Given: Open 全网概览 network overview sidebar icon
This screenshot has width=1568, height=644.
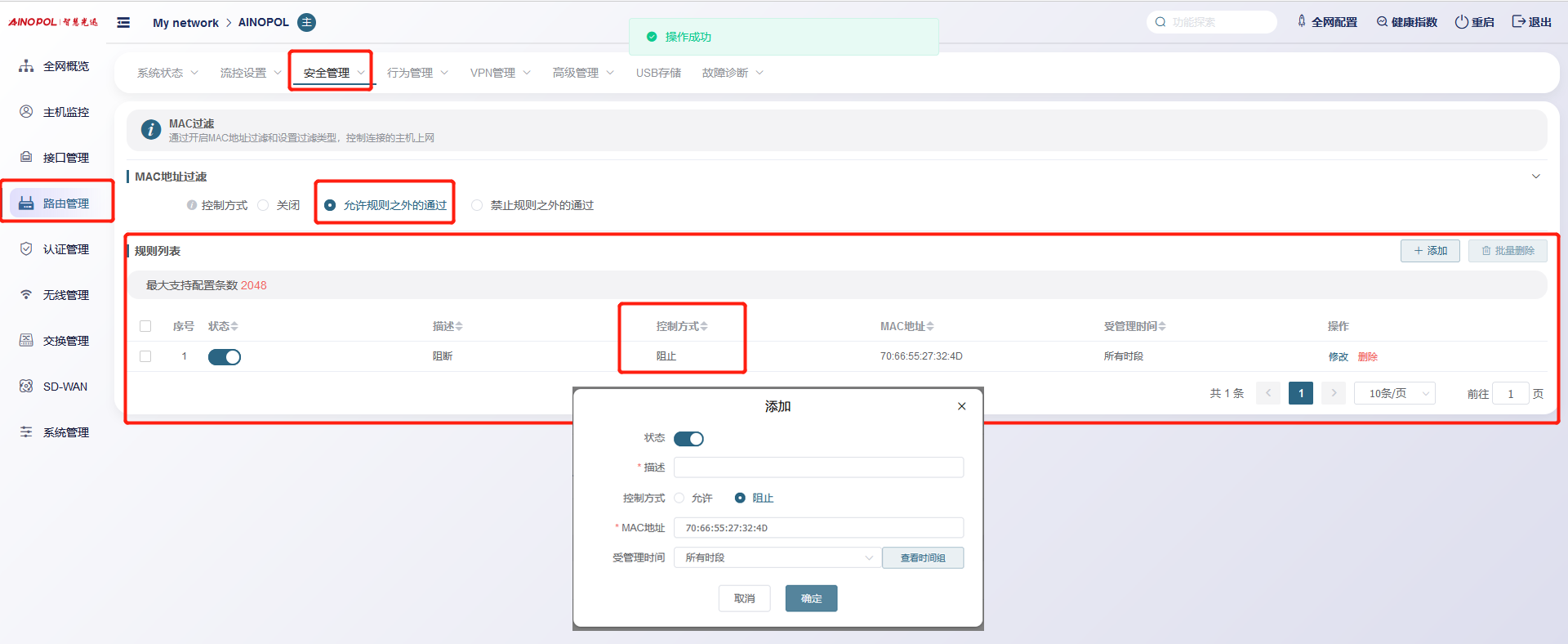Looking at the screenshot, I should point(26,66).
